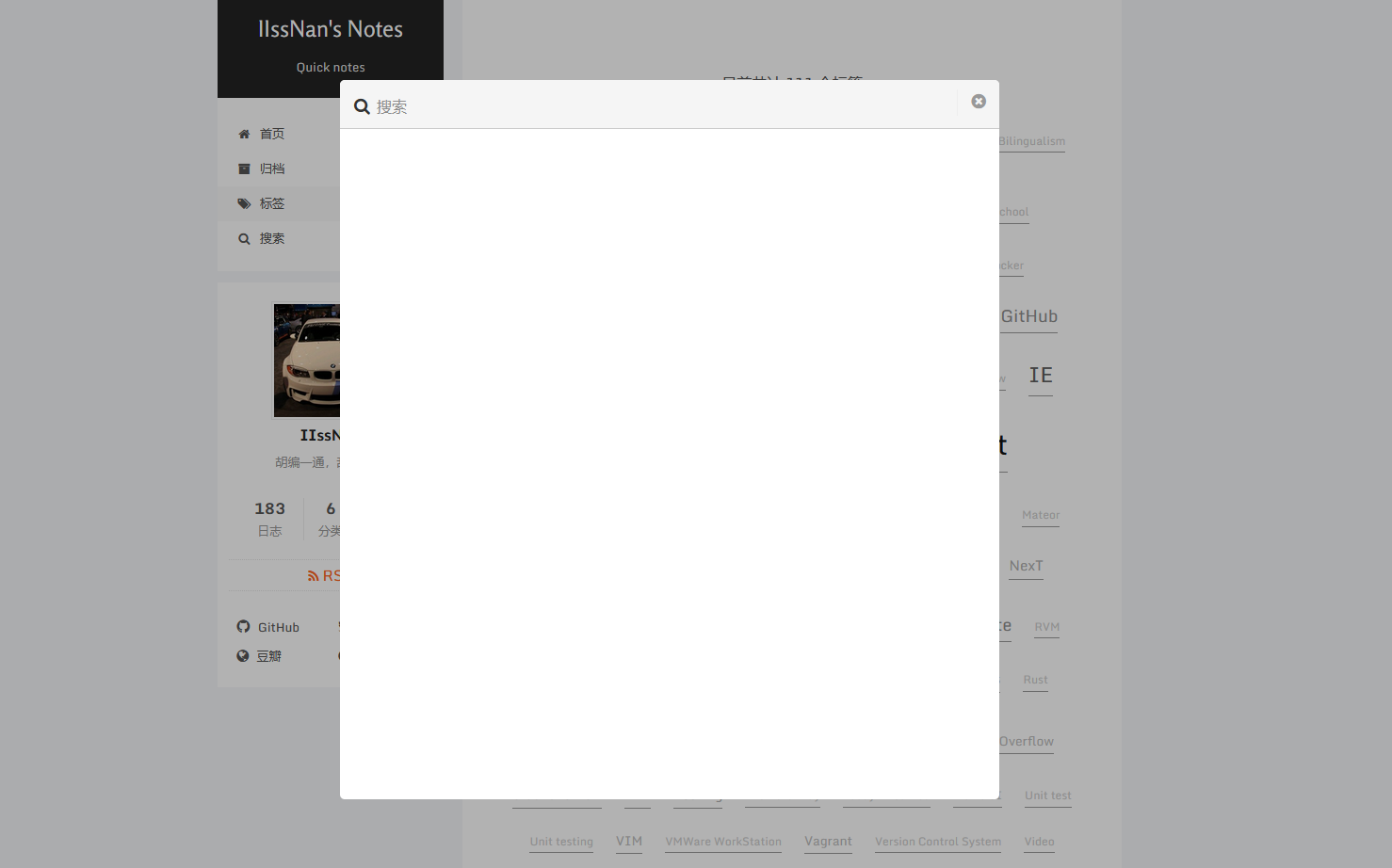Screen dimensions: 1392x868
Task: Close the search popup with the X icon
Action: pyautogui.click(x=979, y=102)
